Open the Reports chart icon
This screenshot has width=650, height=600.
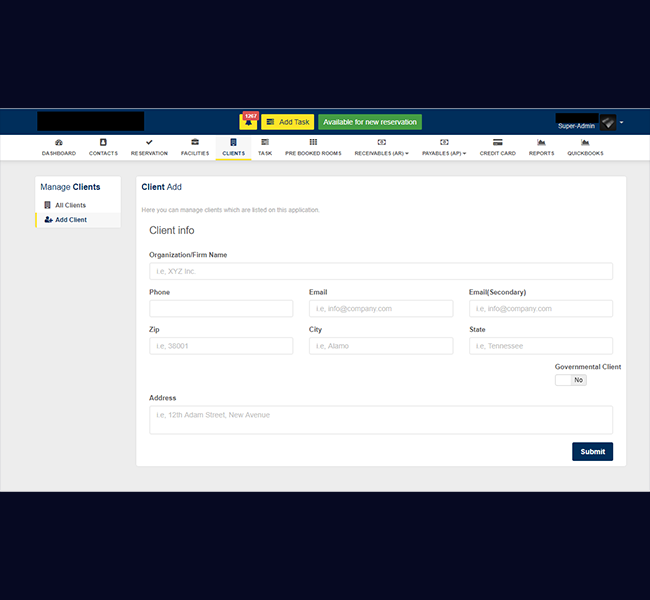541,143
